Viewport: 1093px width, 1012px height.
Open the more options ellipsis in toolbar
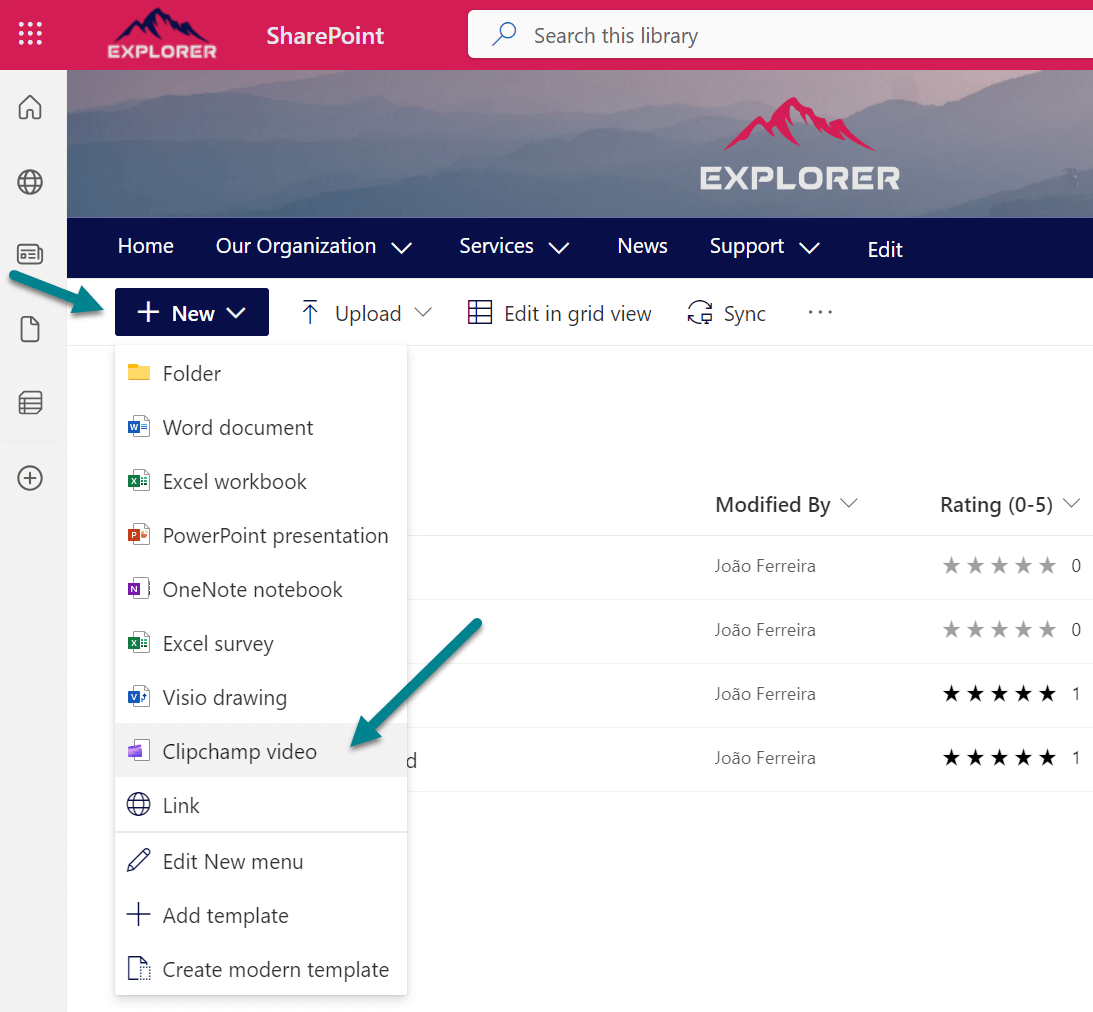tap(820, 313)
